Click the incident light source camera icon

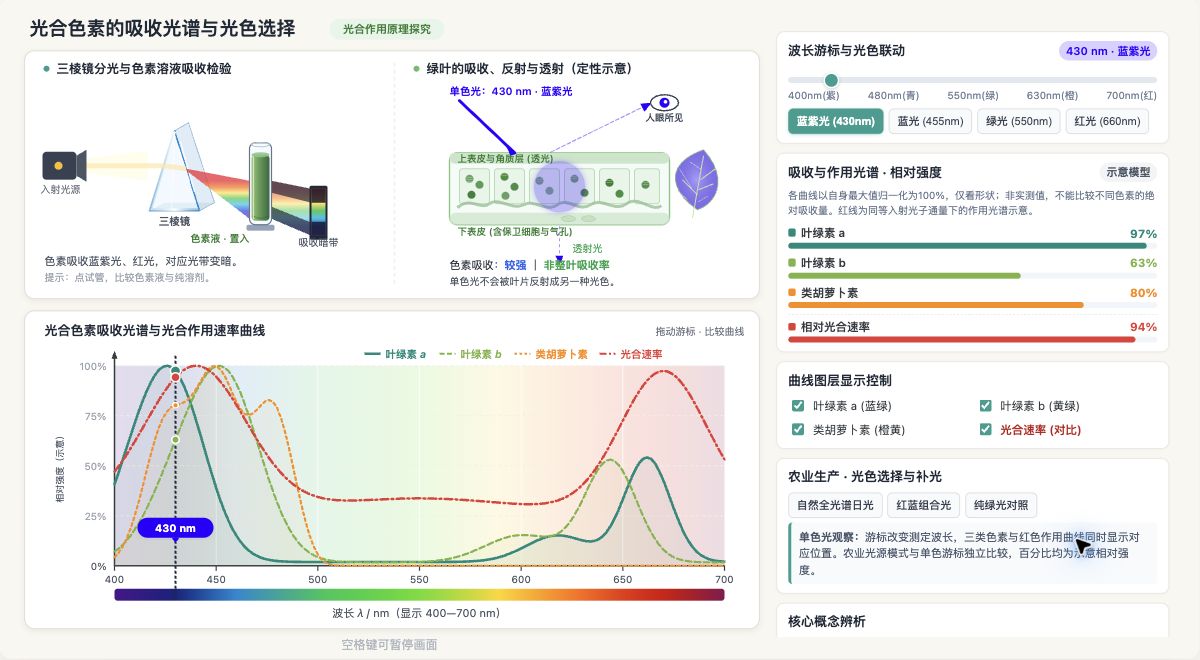64,165
